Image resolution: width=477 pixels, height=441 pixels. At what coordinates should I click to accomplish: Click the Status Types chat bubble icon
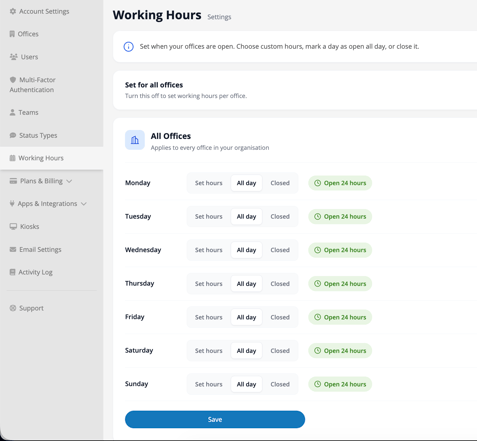[13, 135]
